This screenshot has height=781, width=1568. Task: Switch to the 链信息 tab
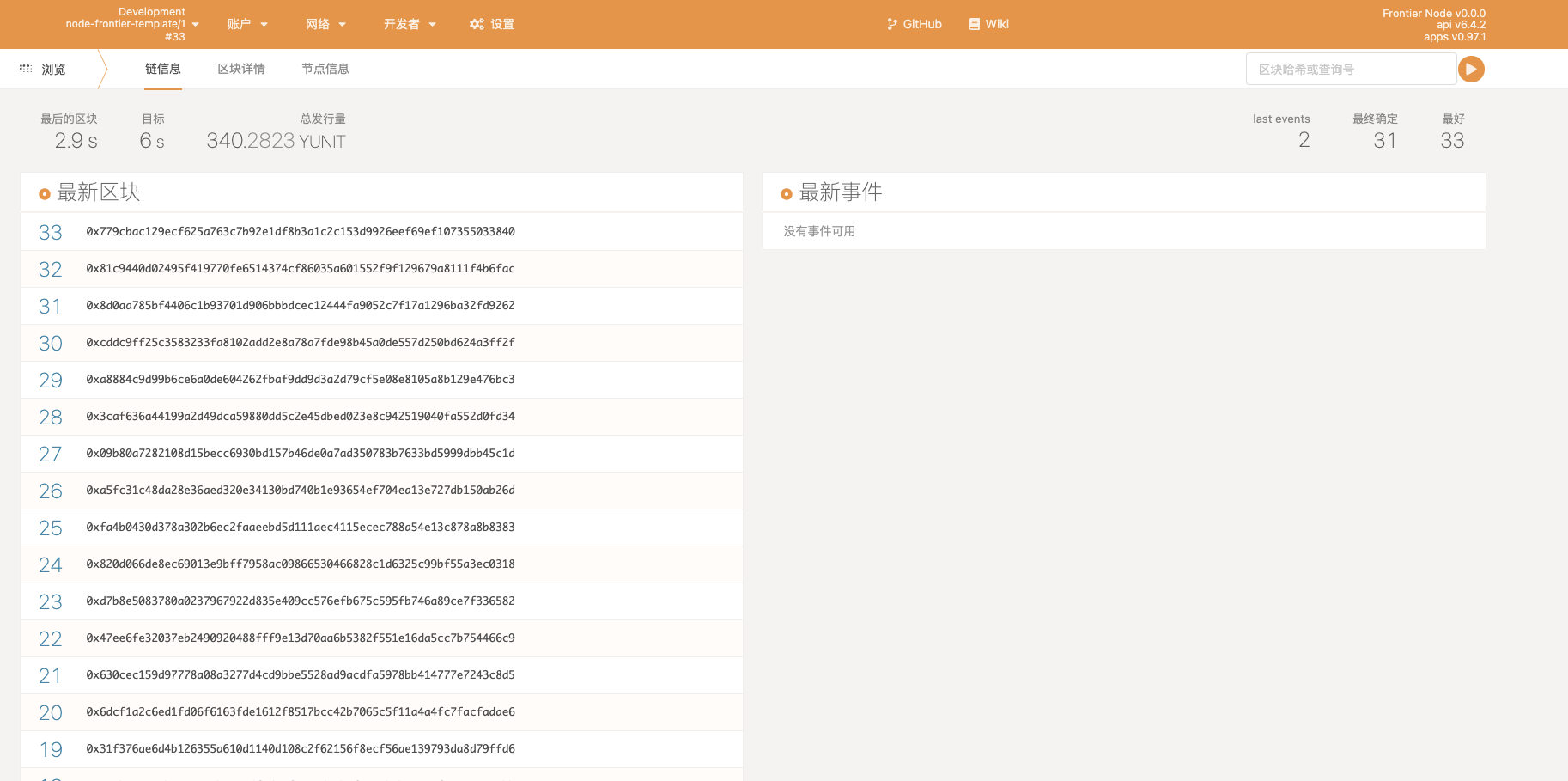click(163, 69)
